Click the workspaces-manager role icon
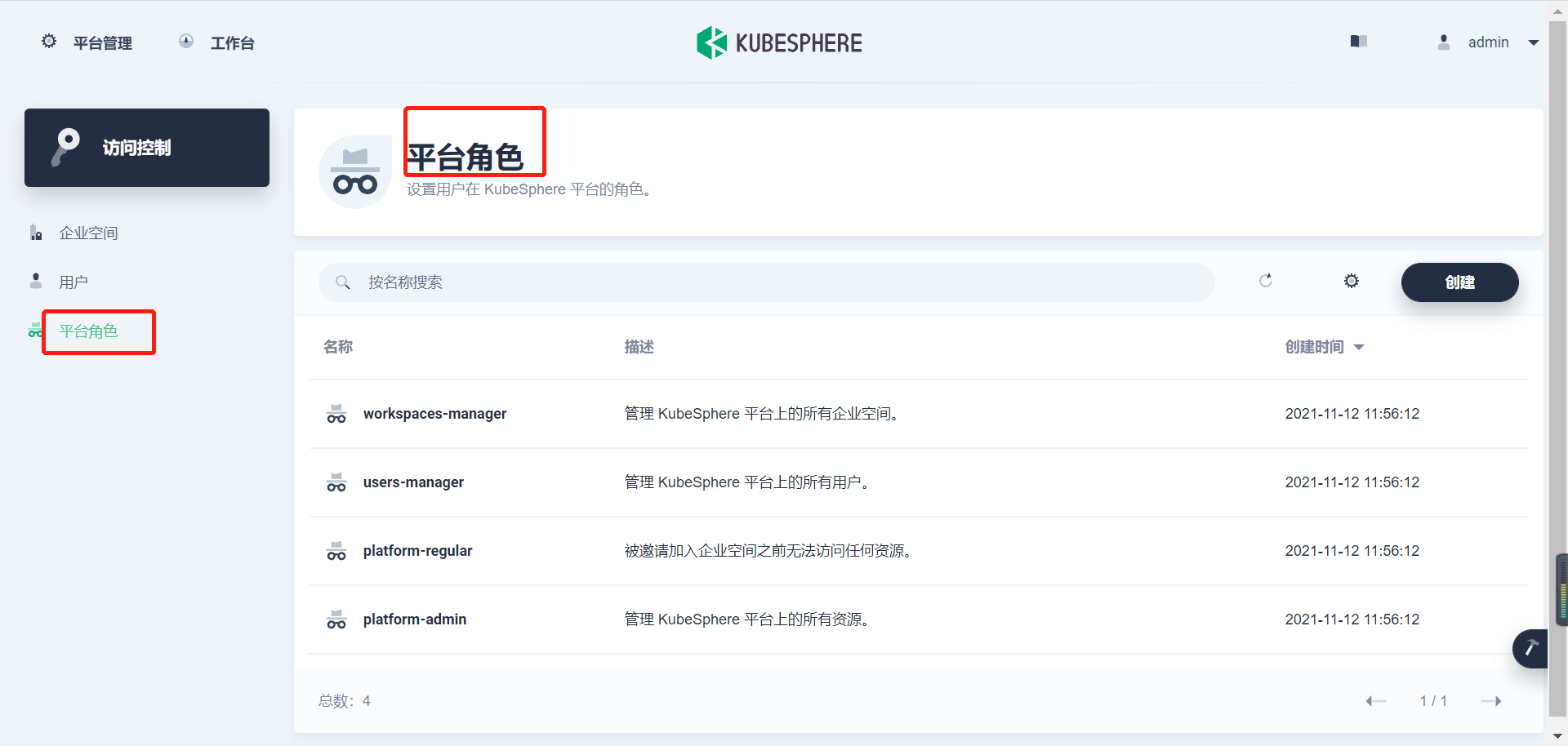Screen dimensions: 1568x746 coord(336,414)
